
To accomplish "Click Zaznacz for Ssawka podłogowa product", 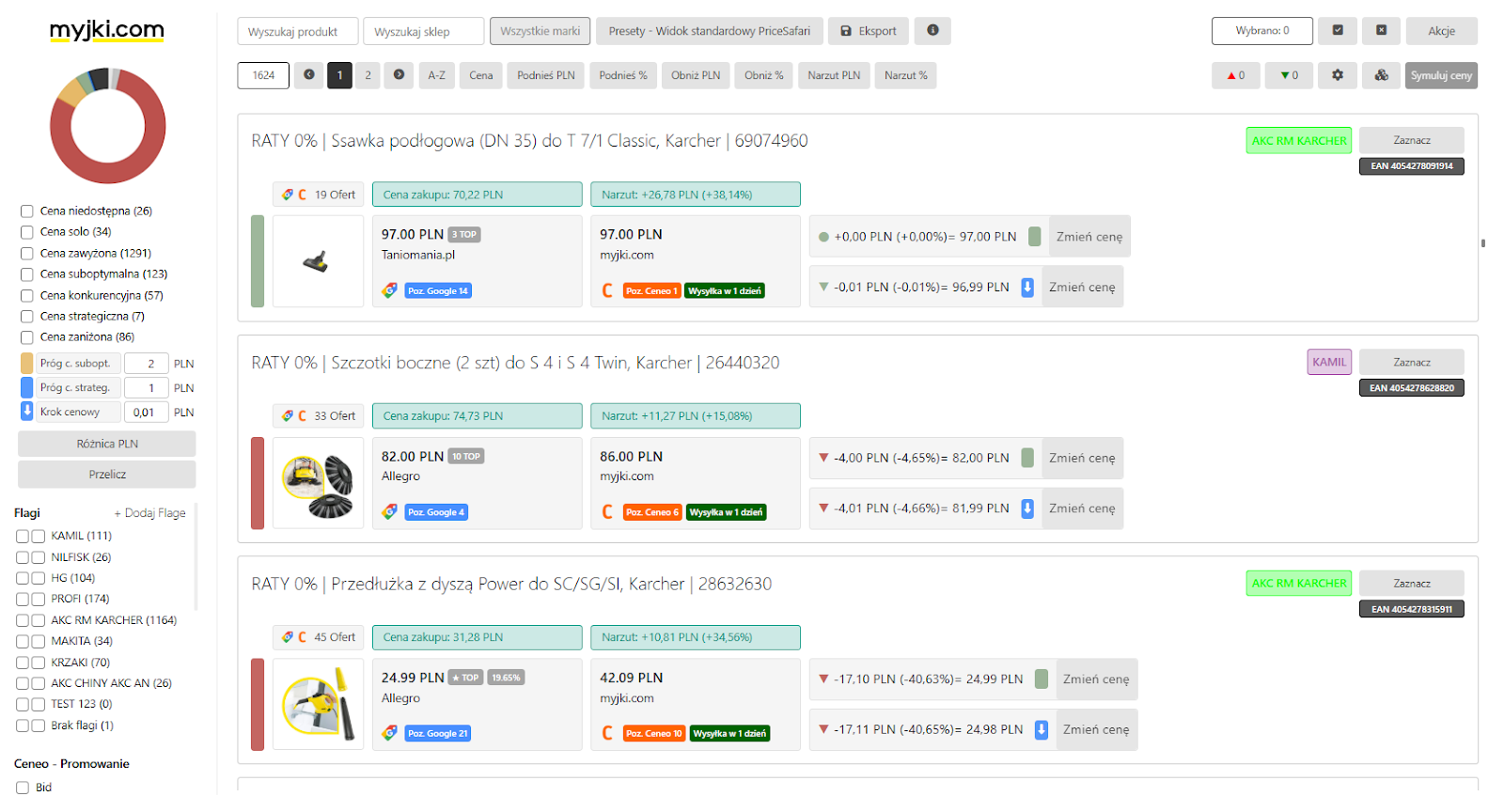I will [1412, 140].
